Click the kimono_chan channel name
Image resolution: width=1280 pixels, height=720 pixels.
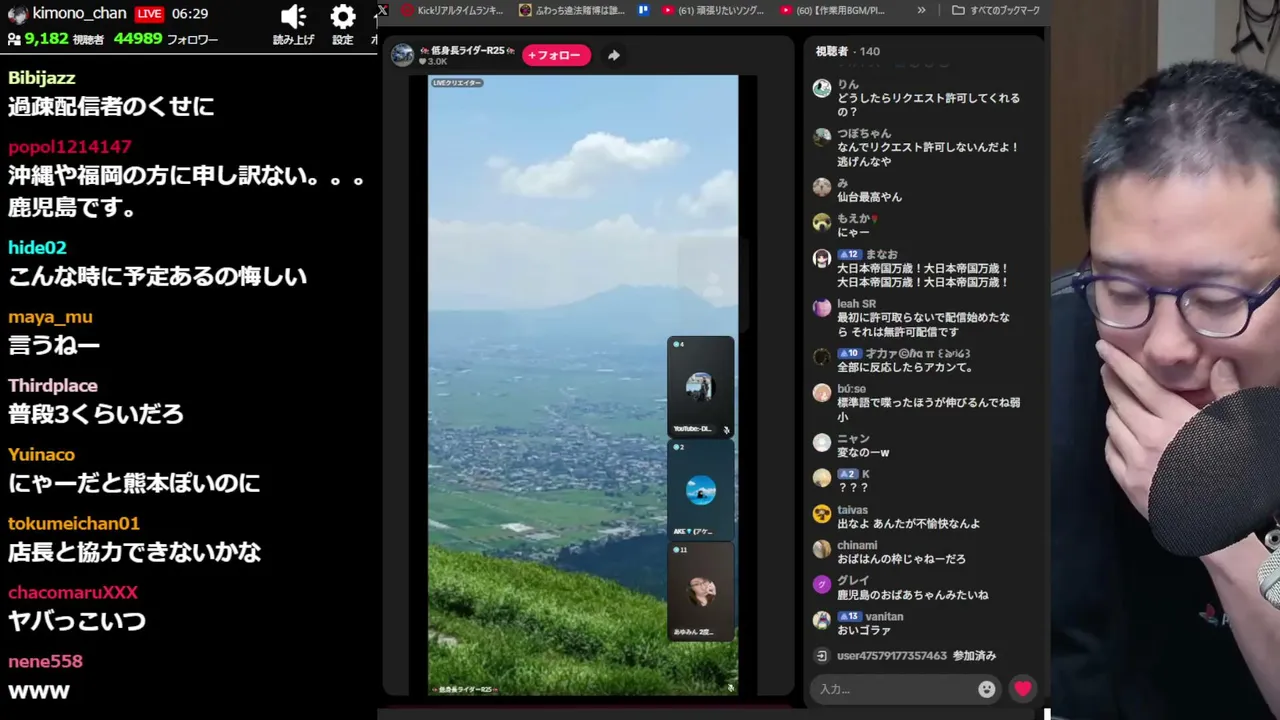pyautogui.click(x=80, y=14)
